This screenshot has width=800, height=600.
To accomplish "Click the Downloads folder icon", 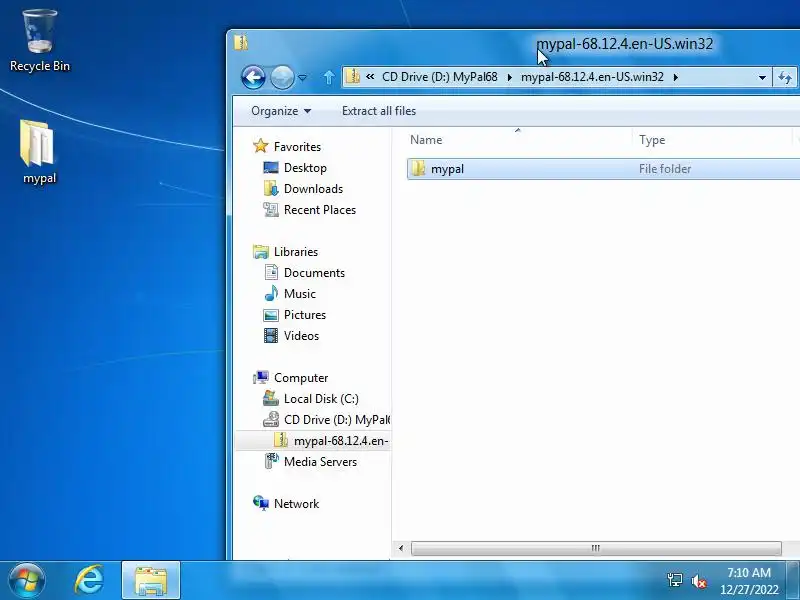I will tap(271, 188).
